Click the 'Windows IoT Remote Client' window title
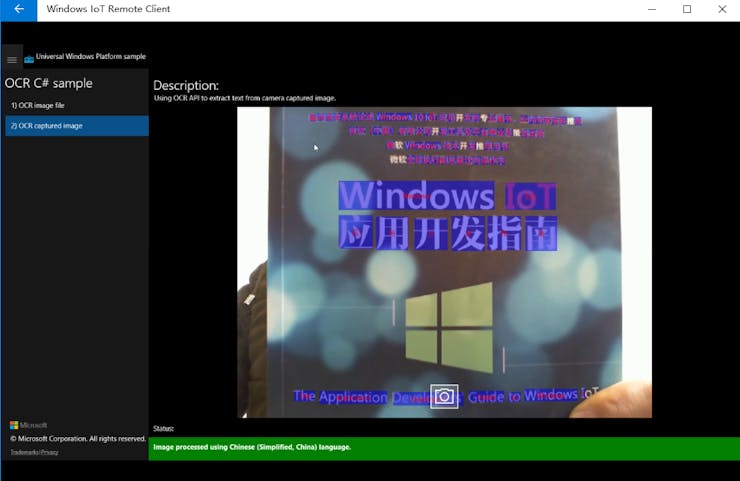 click(108, 9)
